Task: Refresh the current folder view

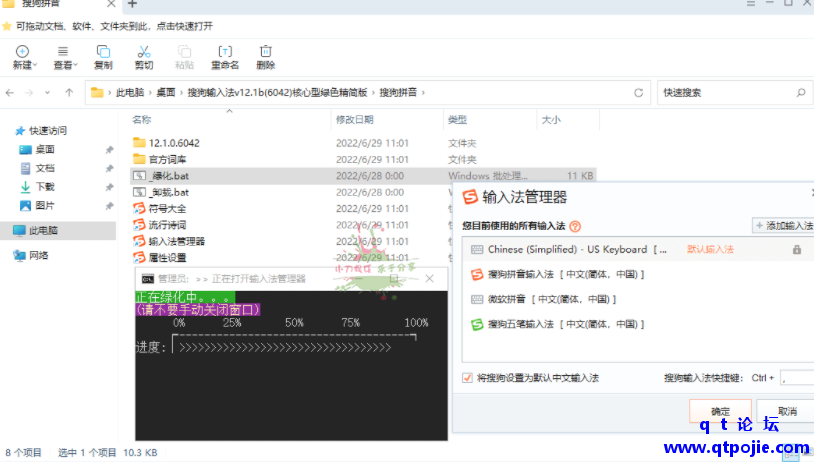Action: click(x=639, y=92)
